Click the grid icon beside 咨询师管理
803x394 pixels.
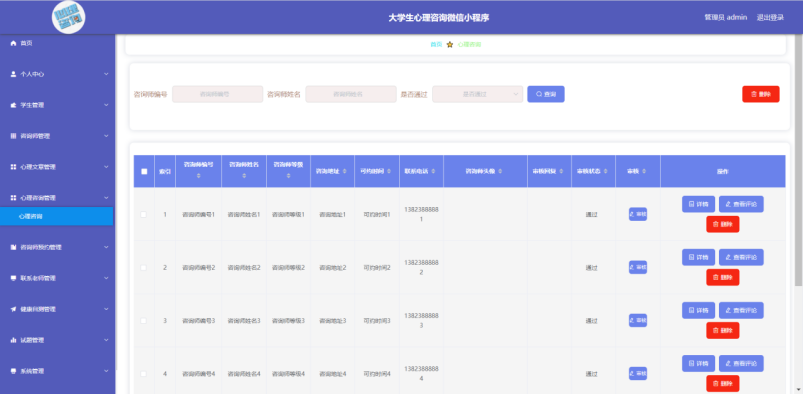13,136
